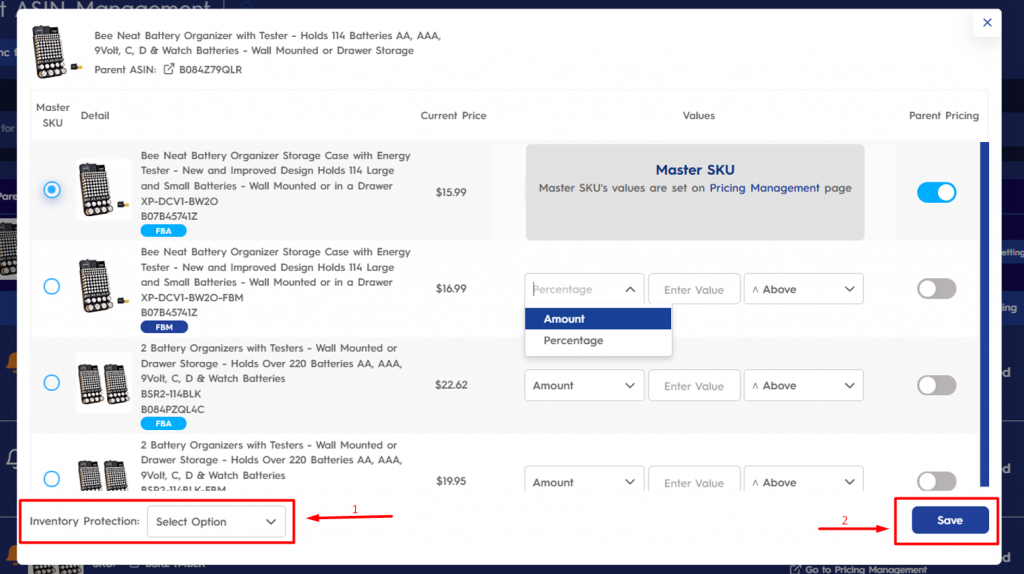Click SKU text BSR2-114BLK
Image resolution: width=1024 pixels, height=574 pixels.
pos(171,394)
